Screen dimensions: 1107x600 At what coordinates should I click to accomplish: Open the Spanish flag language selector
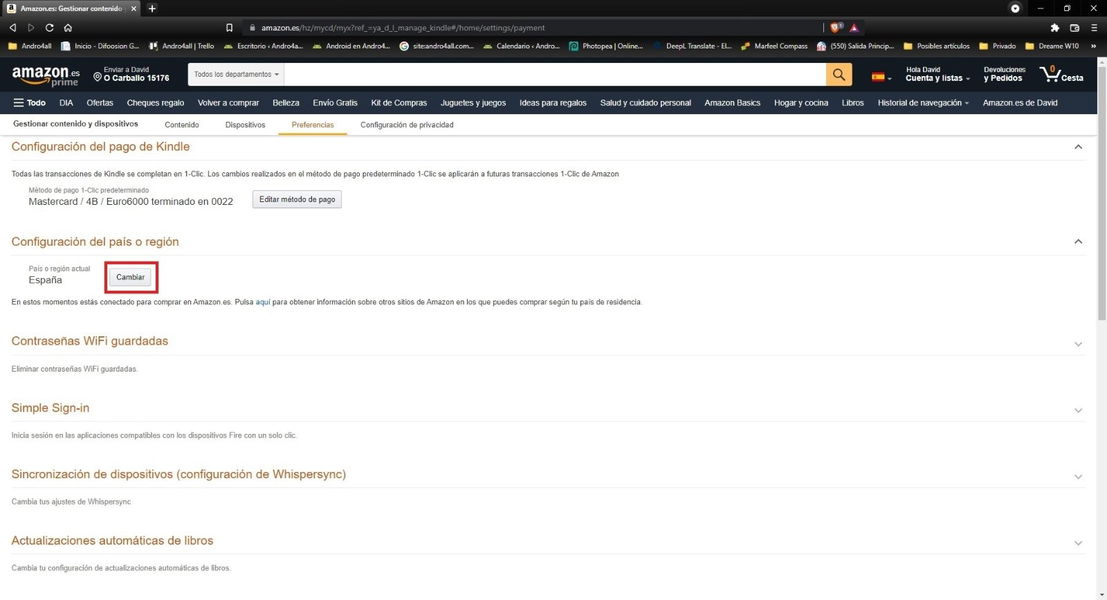click(x=881, y=76)
